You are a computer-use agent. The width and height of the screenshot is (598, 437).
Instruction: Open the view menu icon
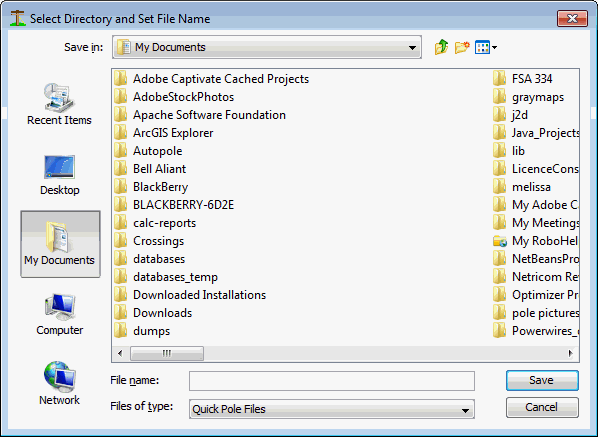tap(482, 48)
